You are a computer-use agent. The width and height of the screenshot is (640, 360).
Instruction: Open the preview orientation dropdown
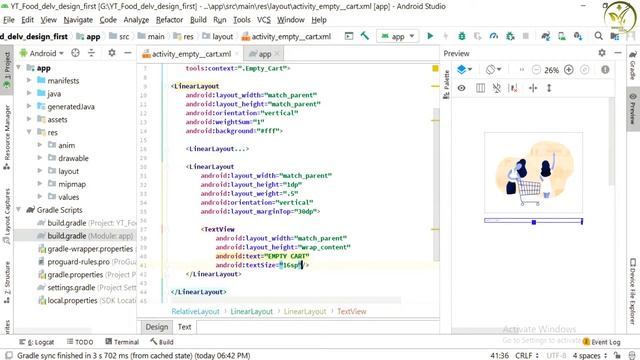click(x=493, y=70)
